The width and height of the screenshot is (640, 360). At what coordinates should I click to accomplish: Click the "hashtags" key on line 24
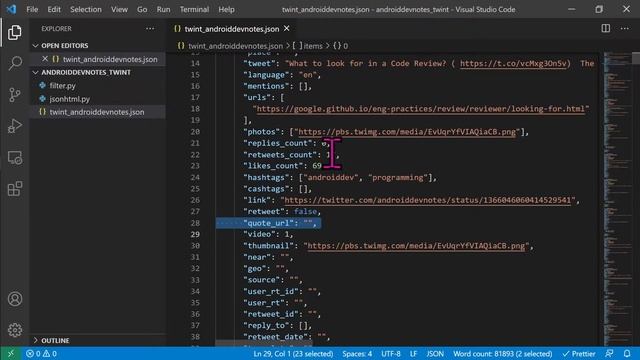pyautogui.click(x=268, y=178)
